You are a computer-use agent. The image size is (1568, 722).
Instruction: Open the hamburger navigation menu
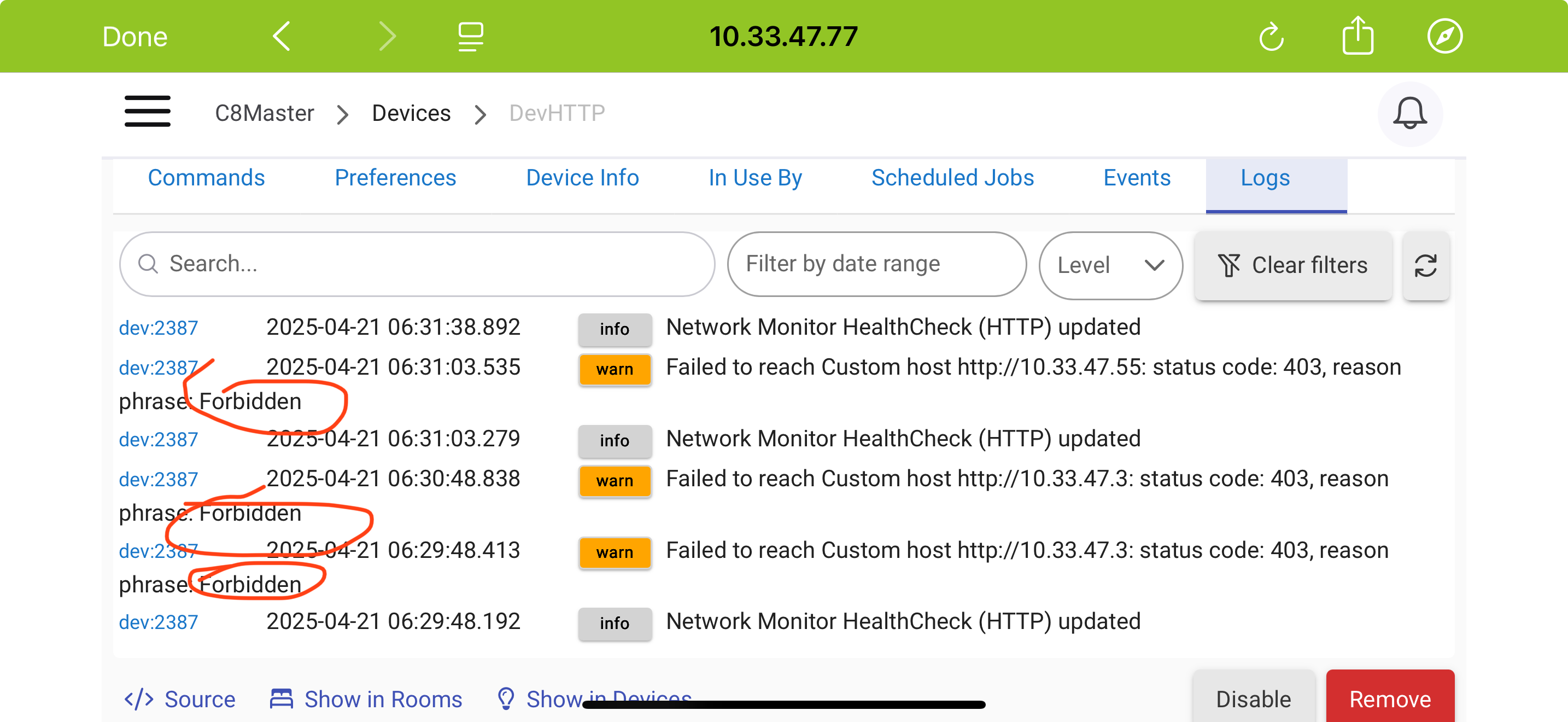[x=147, y=112]
